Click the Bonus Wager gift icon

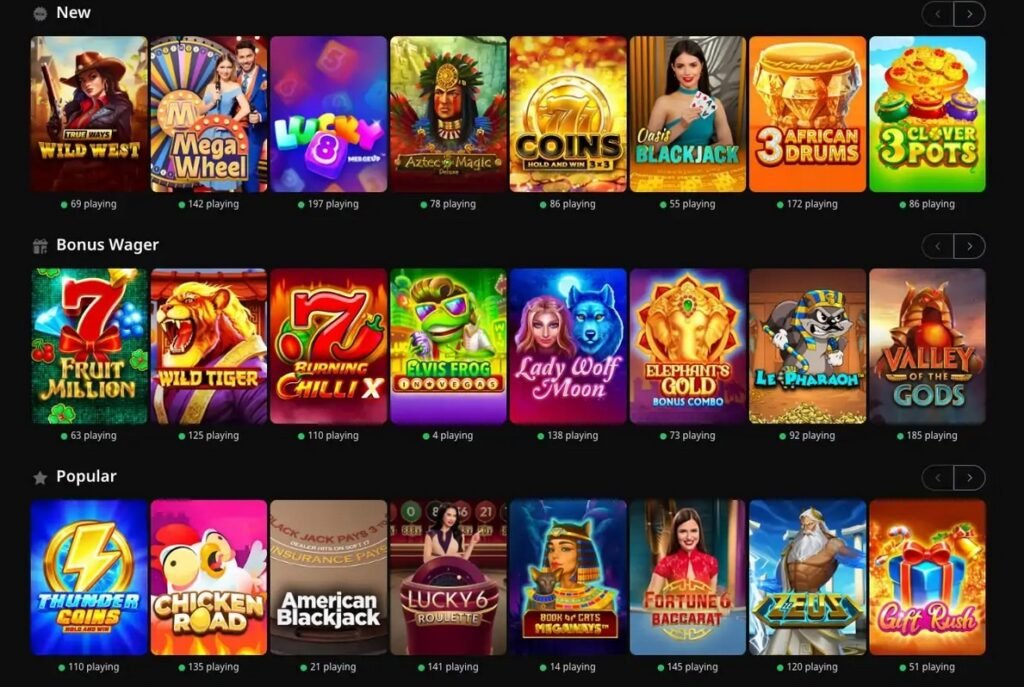(40, 246)
